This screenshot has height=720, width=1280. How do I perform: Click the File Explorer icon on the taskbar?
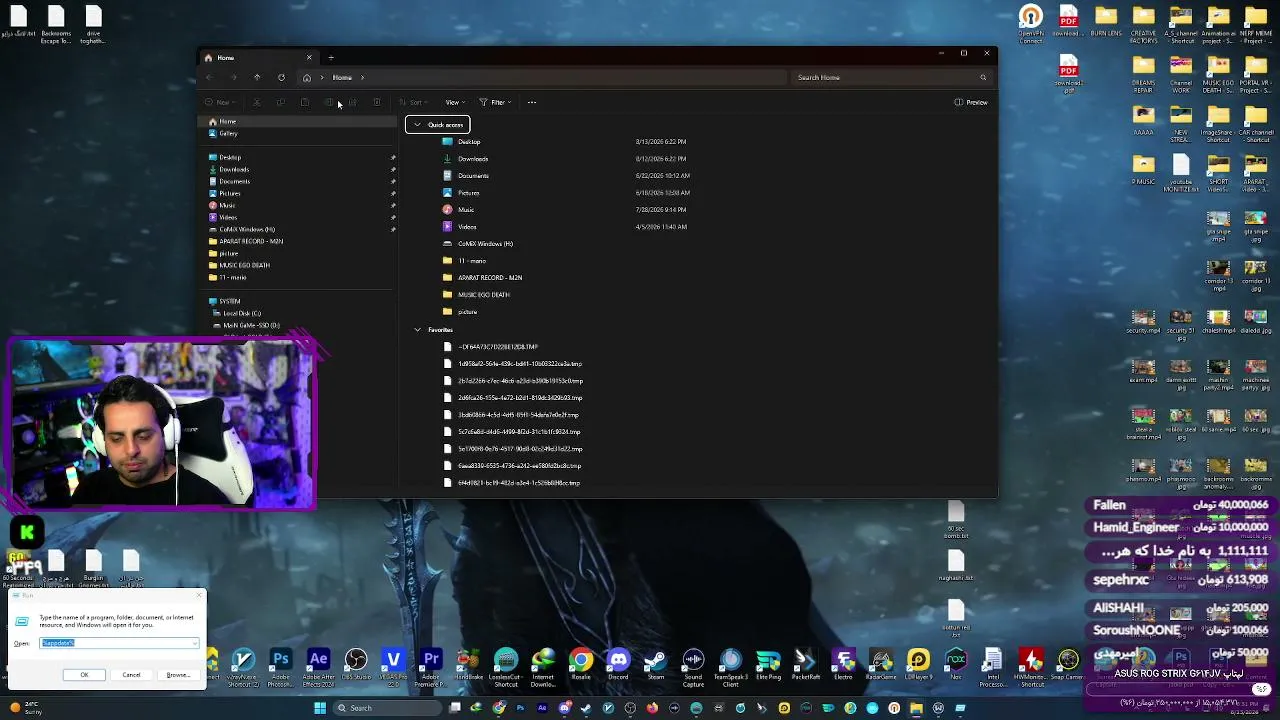pos(916,708)
